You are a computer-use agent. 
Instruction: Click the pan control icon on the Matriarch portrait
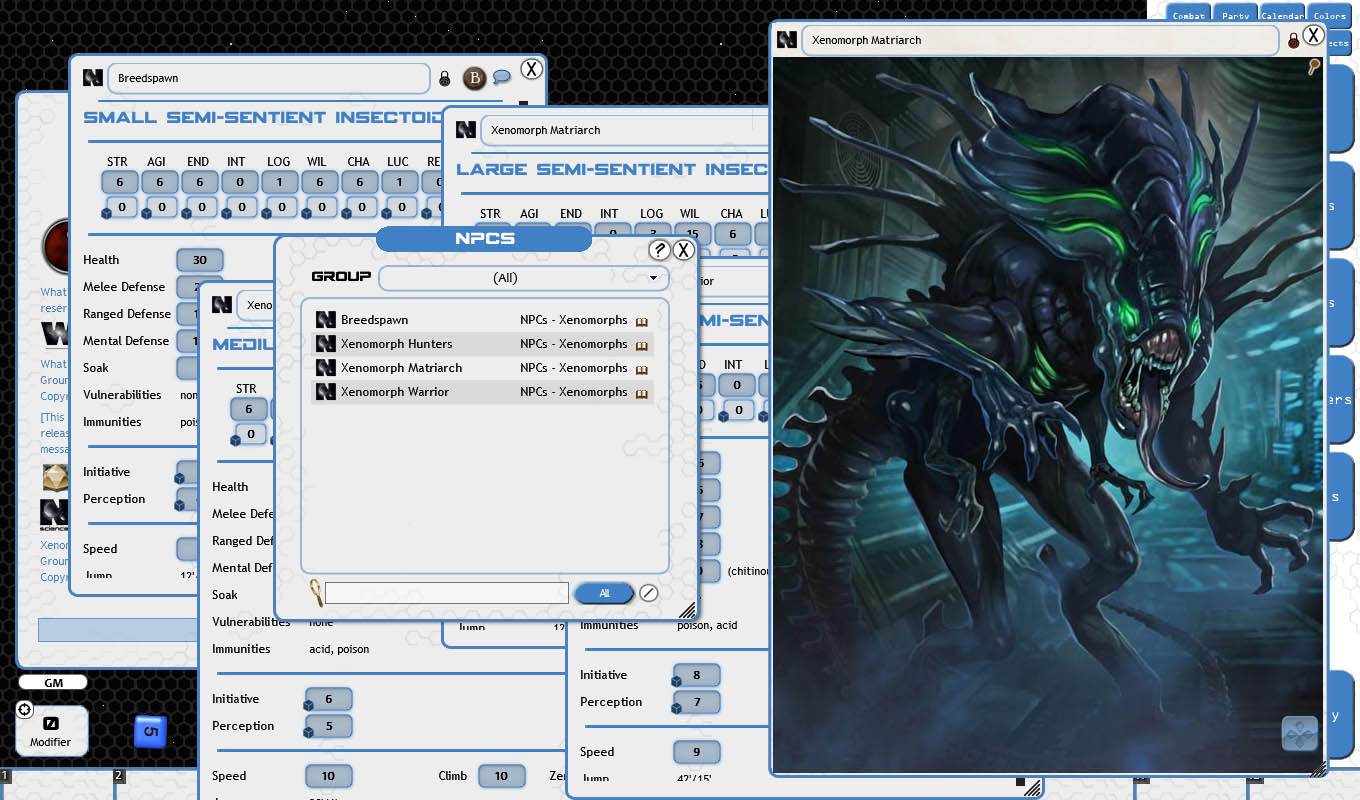coord(1300,734)
